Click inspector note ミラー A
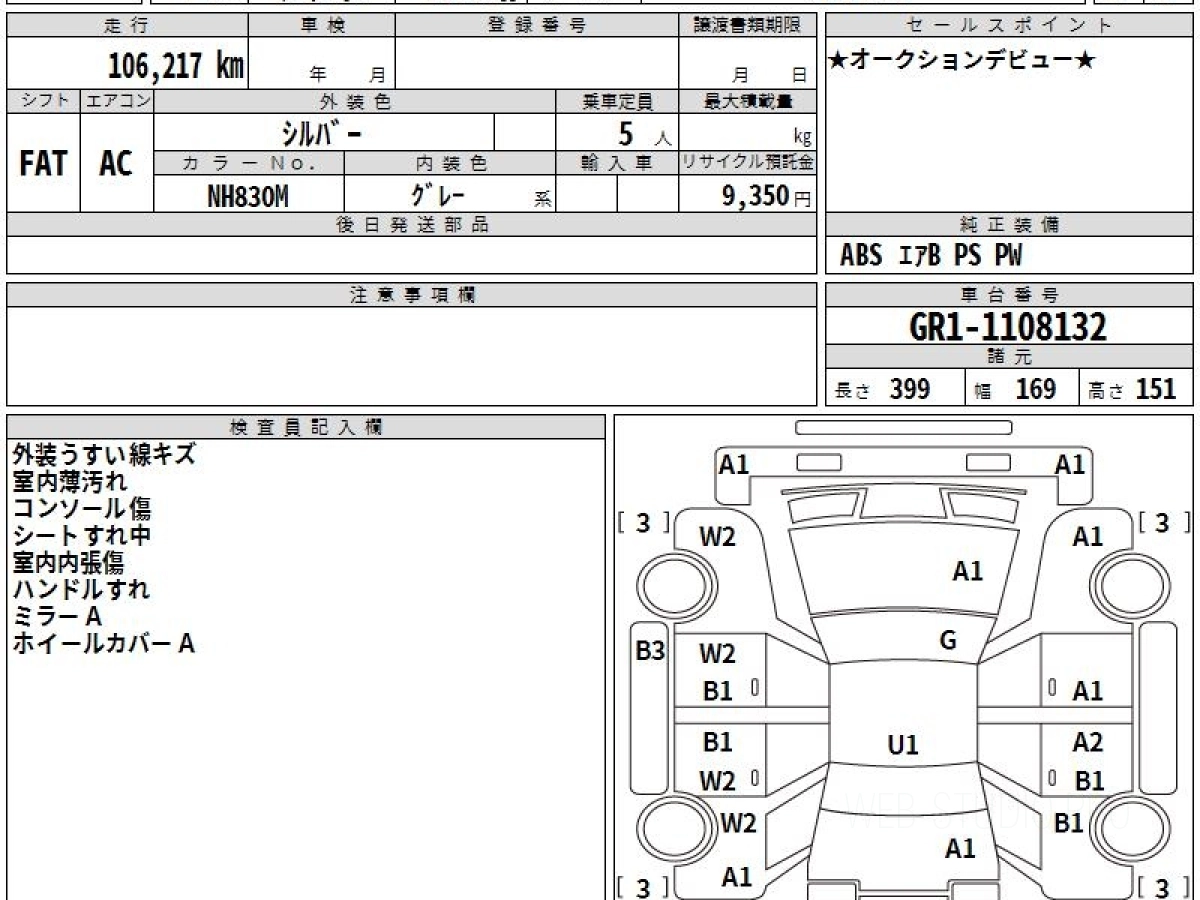 57,616
